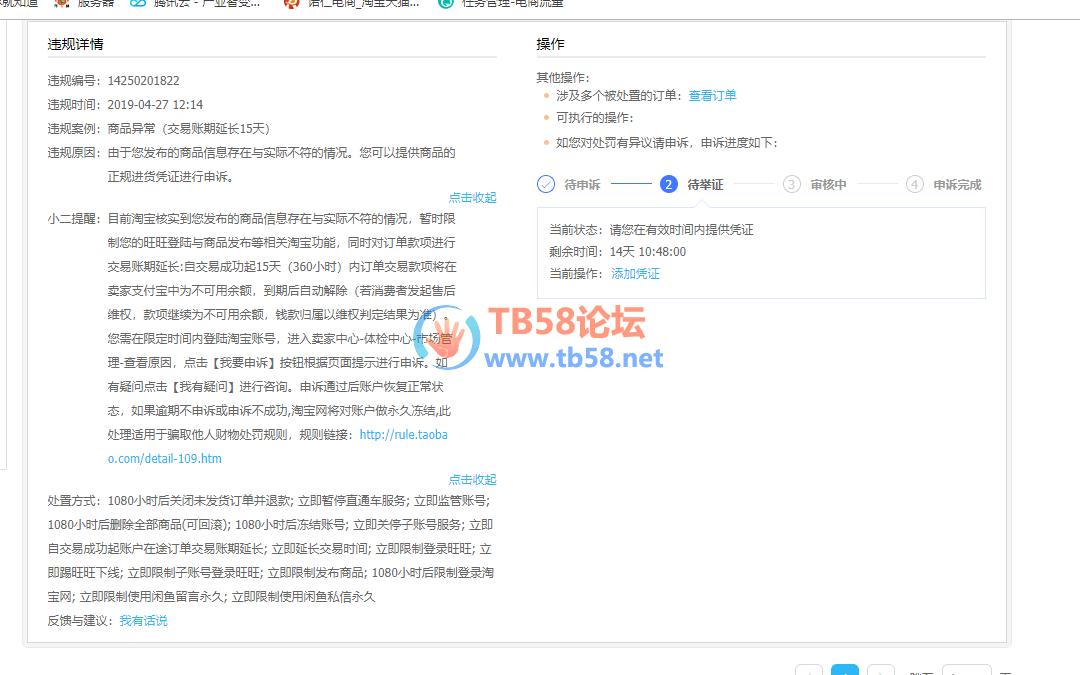Click the 违规案例 商品异常 text
The height and width of the screenshot is (675, 1080).
click(x=189, y=129)
